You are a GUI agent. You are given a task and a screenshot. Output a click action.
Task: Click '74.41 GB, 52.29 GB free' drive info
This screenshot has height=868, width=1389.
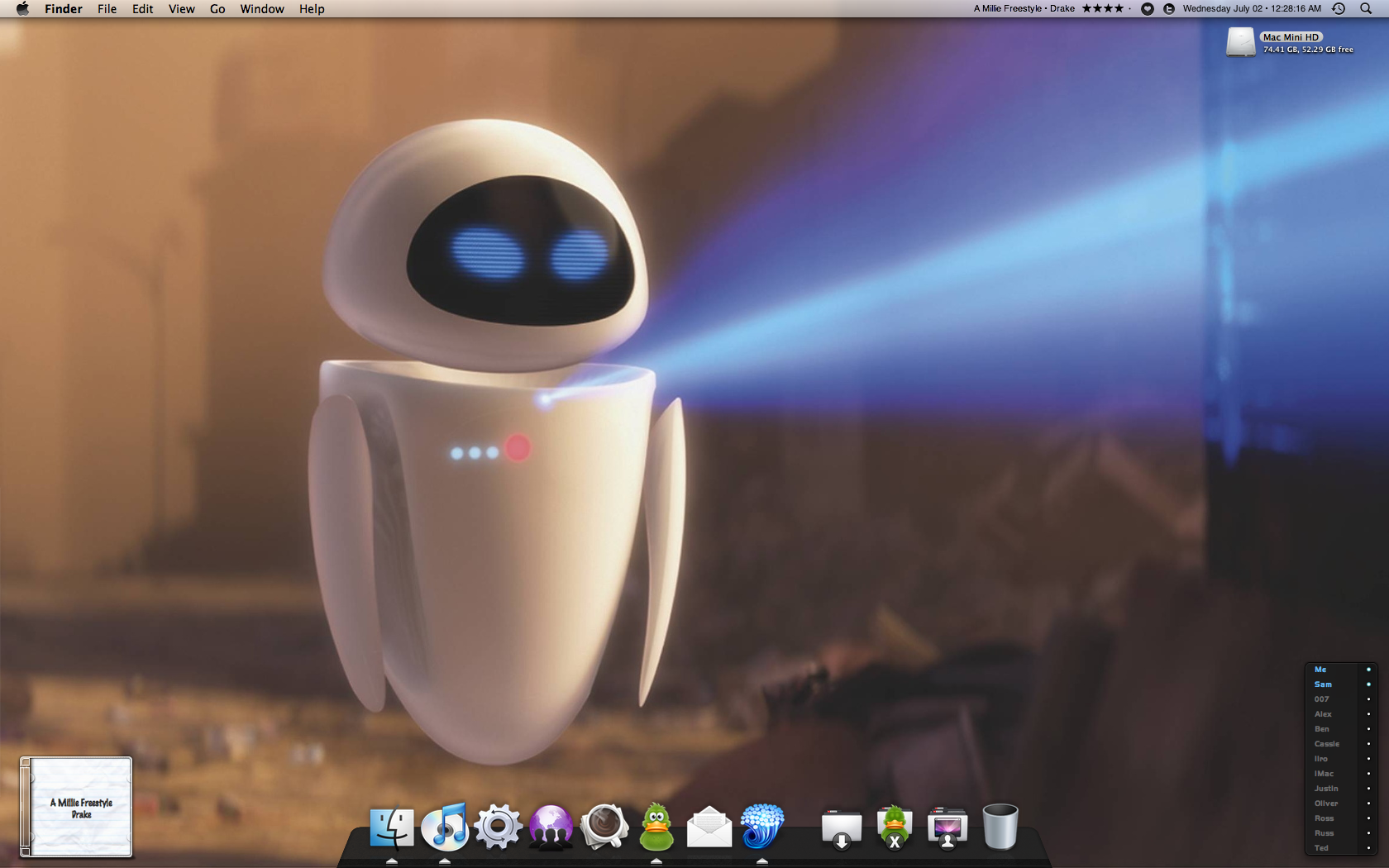coord(1308,50)
